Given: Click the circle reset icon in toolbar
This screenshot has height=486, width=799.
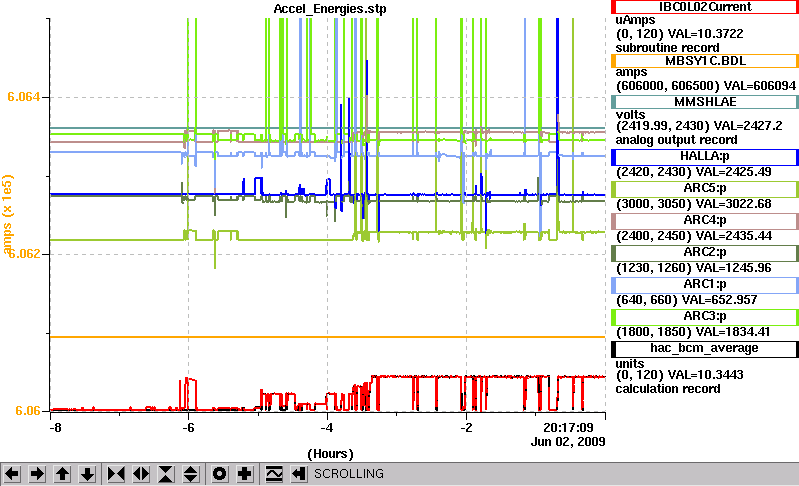Looking at the screenshot, I should click(x=220, y=474).
